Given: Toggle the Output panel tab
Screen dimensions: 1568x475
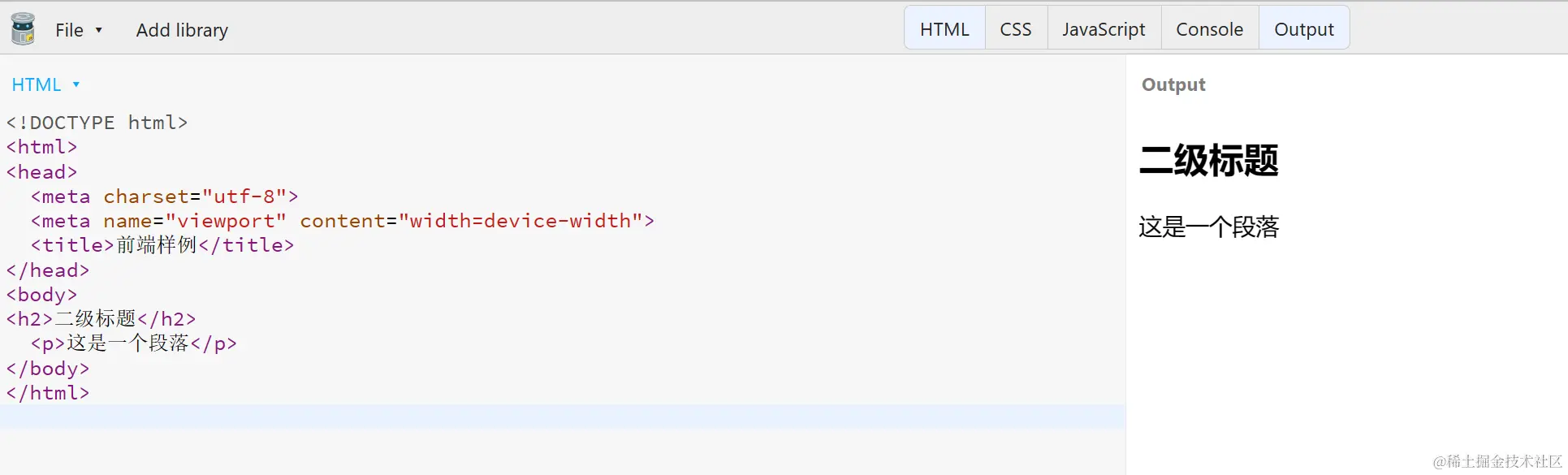Looking at the screenshot, I should click(1304, 29).
